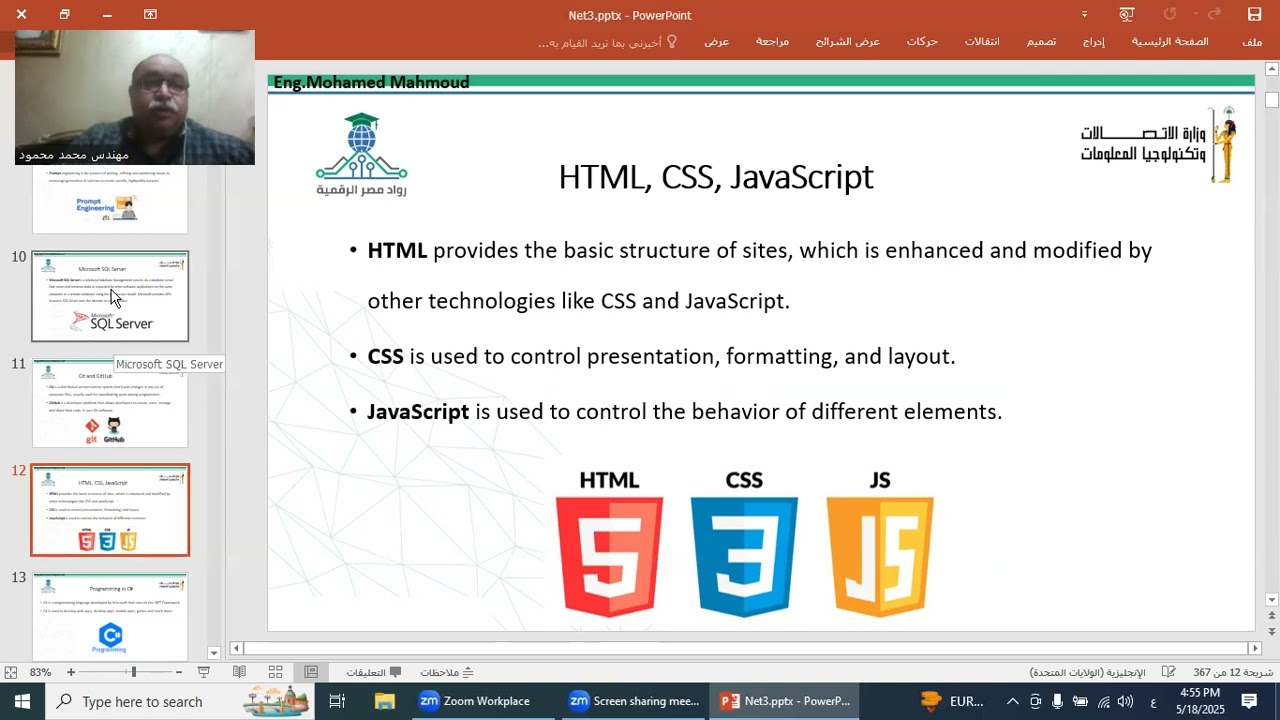The height and width of the screenshot is (720, 1280).
Task: Click the CSS3 logo on the slide
Action: (x=744, y=555)
